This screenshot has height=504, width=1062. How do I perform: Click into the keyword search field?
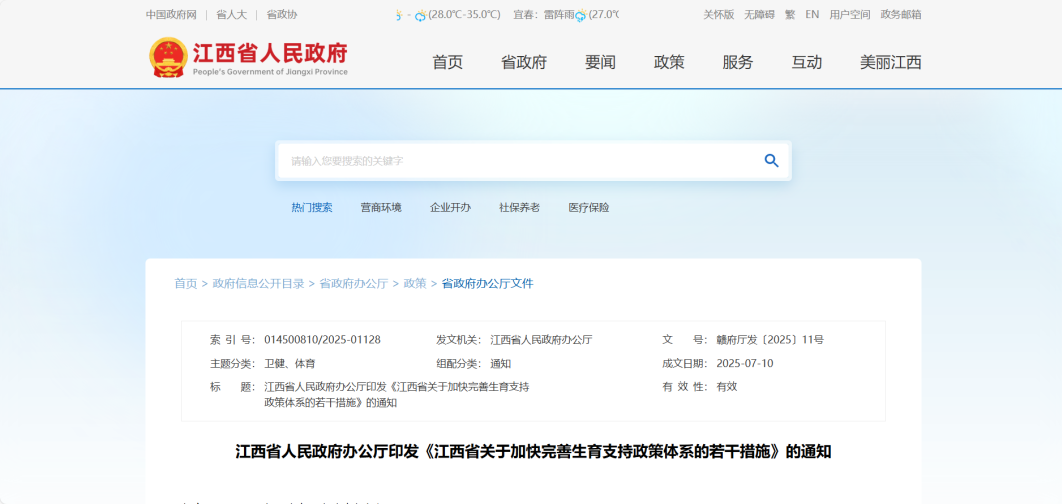515,161
